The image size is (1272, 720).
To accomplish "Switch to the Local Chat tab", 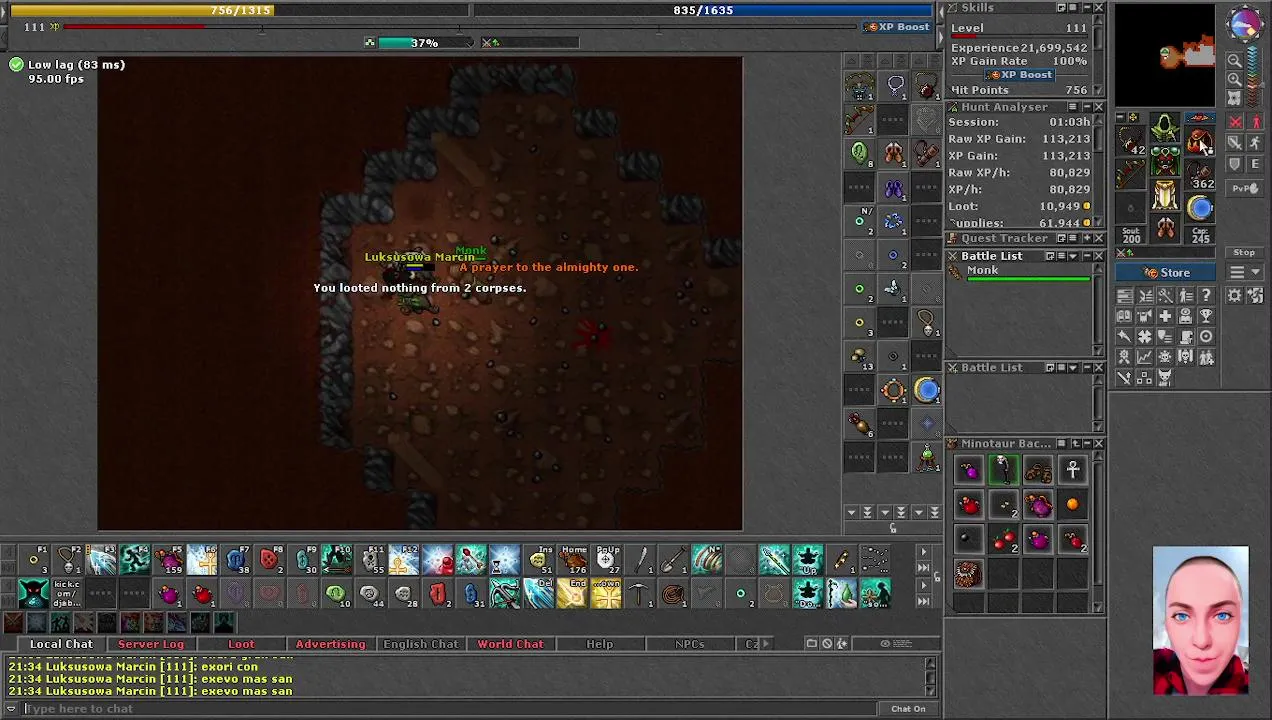I will coord(61,644).
